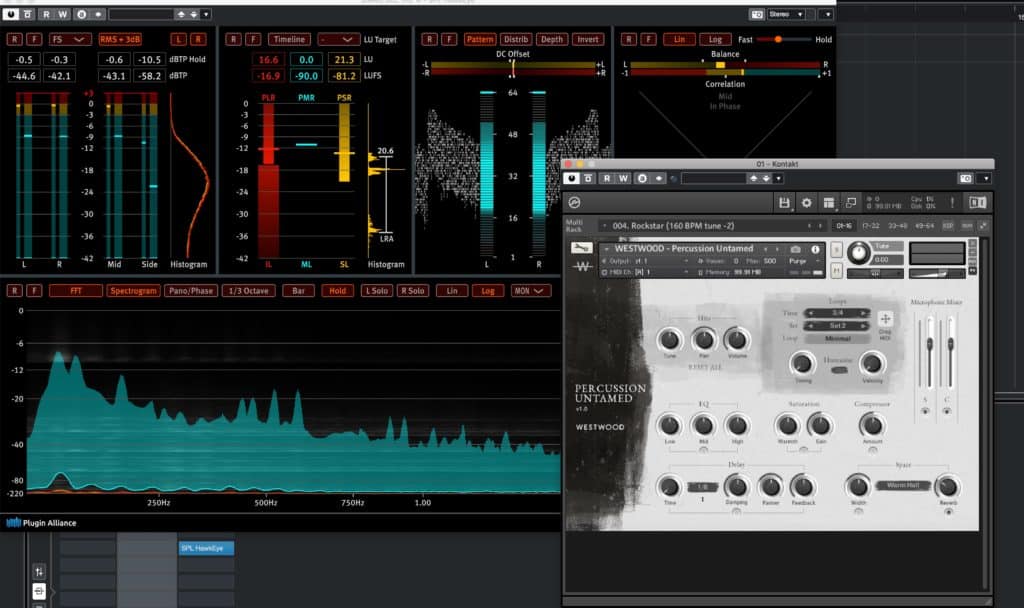Open the Stereo channel configuration dropdown

coord(786,14)
